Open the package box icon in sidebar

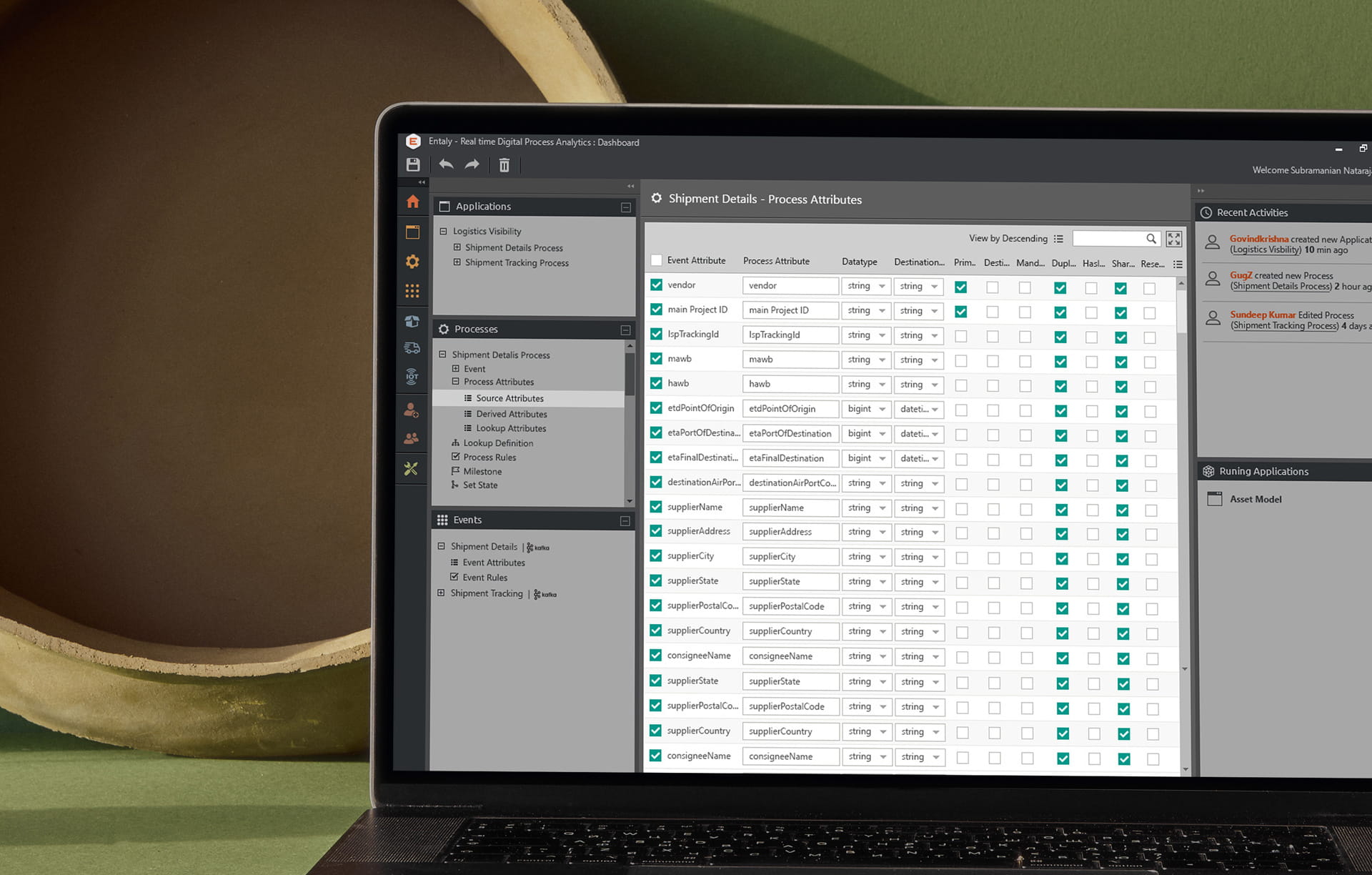pos(412,321)
